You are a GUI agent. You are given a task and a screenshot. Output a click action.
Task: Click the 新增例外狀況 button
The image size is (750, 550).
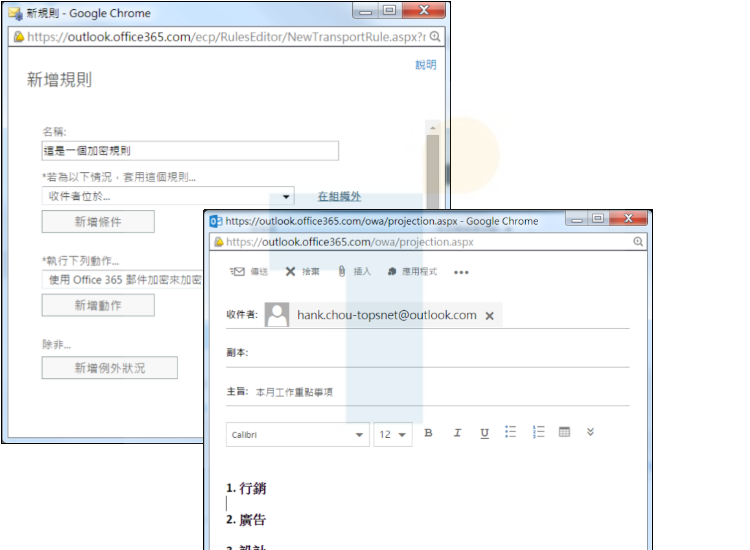pyautogui.click(x=110, y=368)
